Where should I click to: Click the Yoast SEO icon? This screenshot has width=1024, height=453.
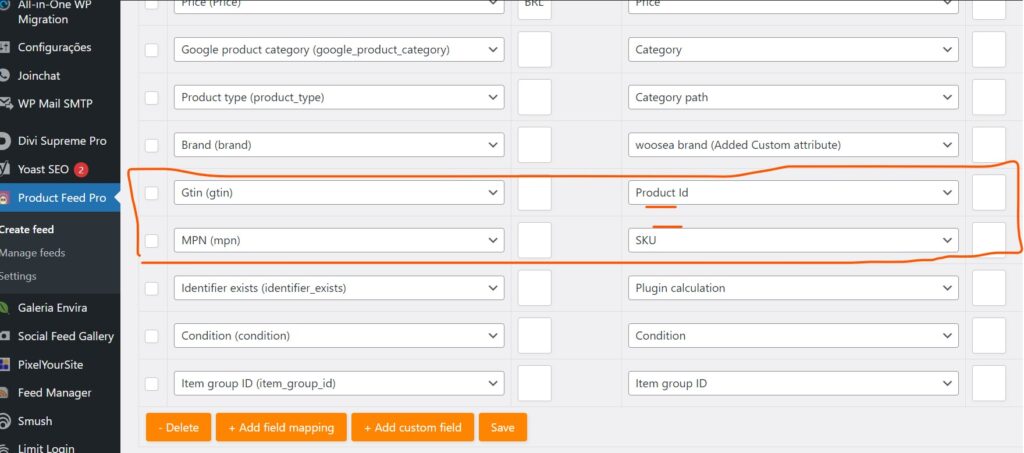(6, 169)
